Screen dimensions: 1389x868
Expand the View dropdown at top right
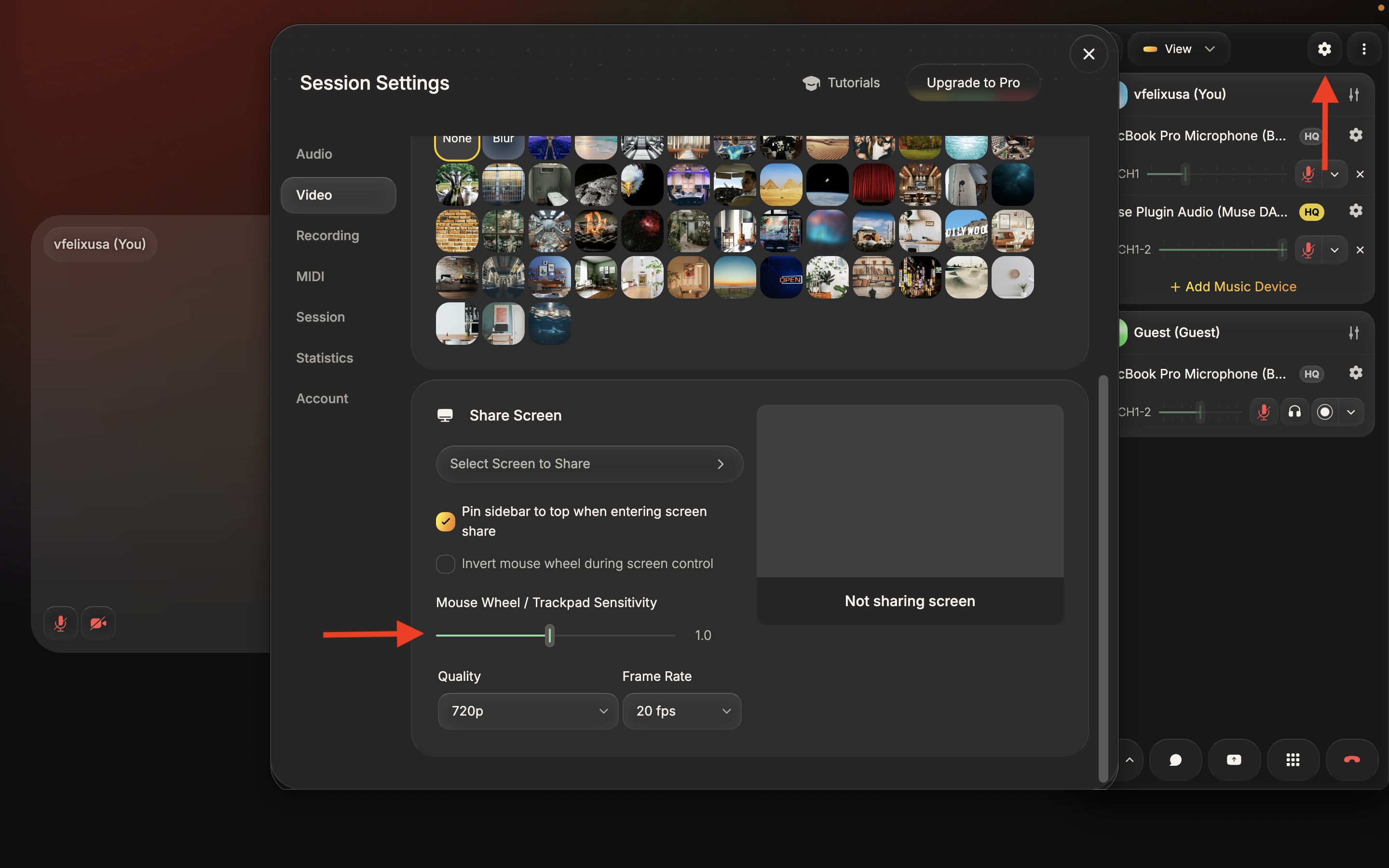coord(1179,48)
